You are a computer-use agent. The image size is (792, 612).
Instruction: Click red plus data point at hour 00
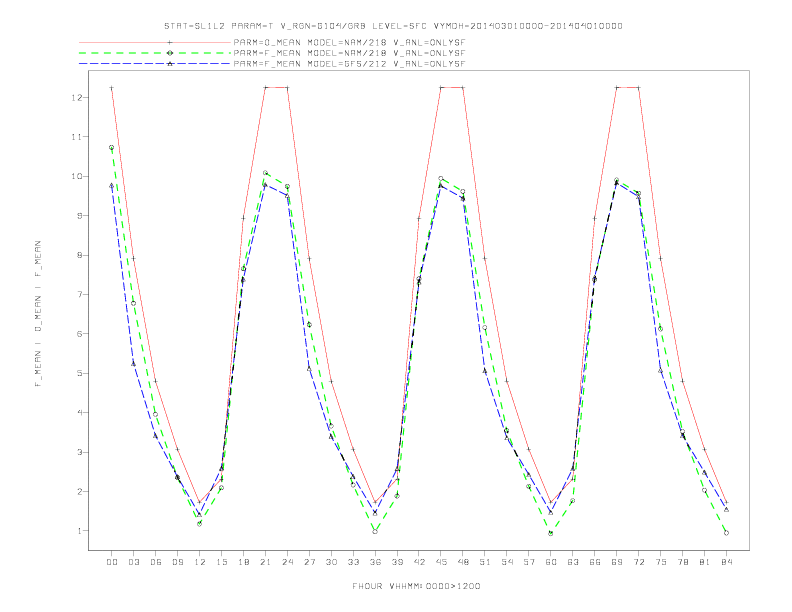pos(112,88)
